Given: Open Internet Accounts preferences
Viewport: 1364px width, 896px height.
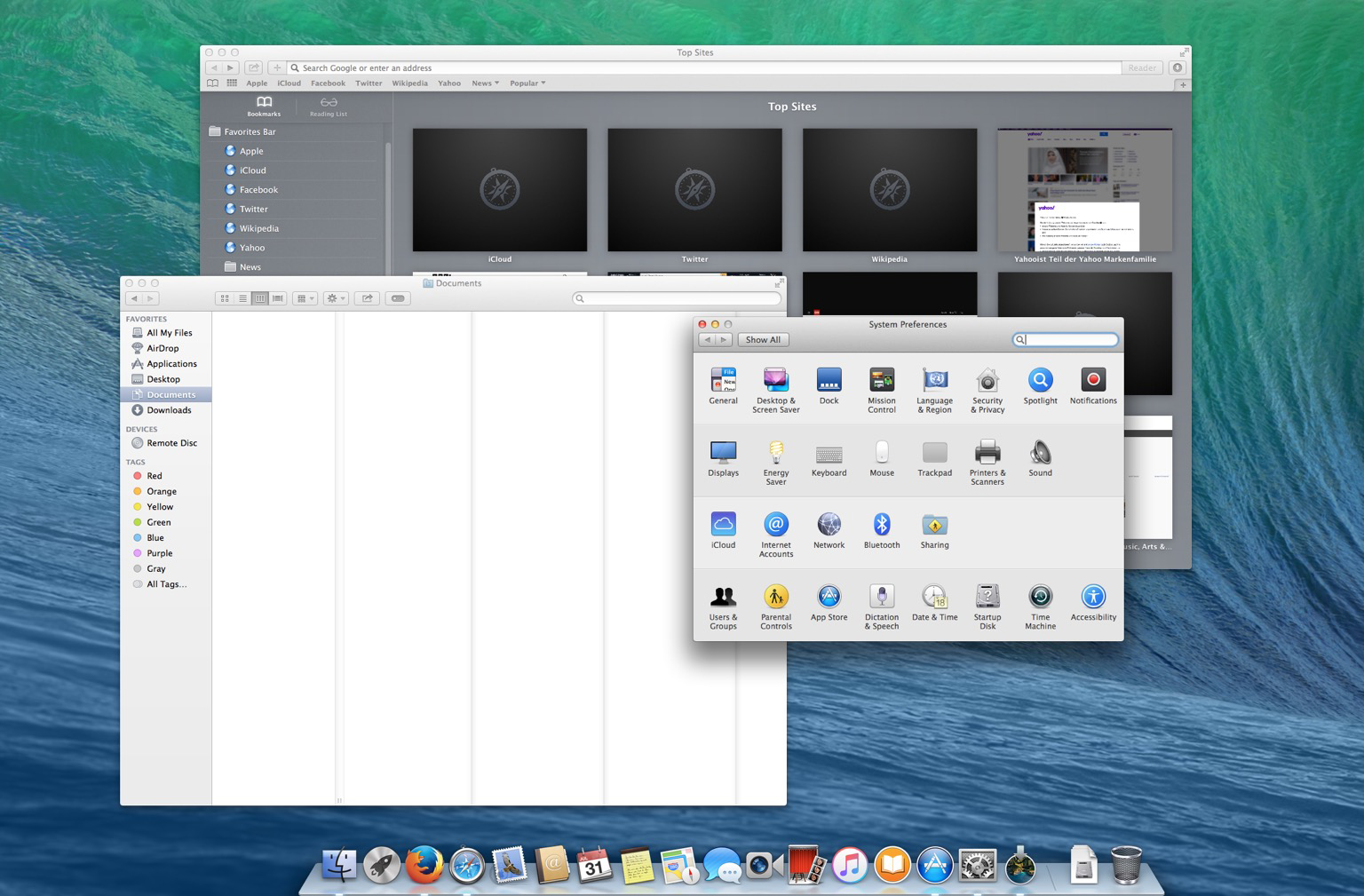Looking at the screenshot, I should click(x=775, y=535).
